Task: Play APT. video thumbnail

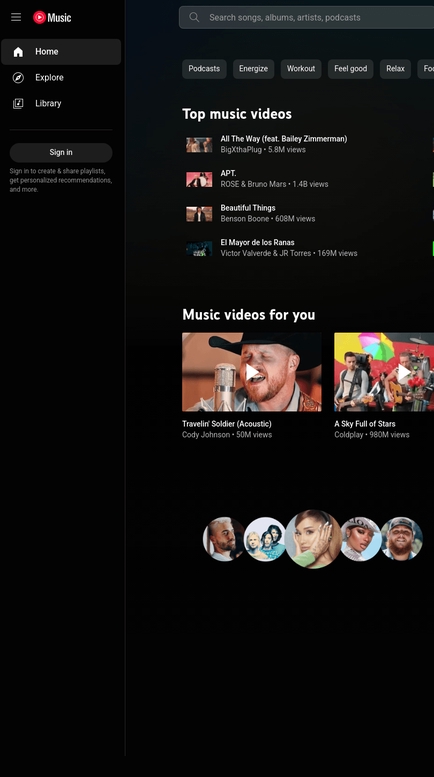Action: tap(199, 179)
